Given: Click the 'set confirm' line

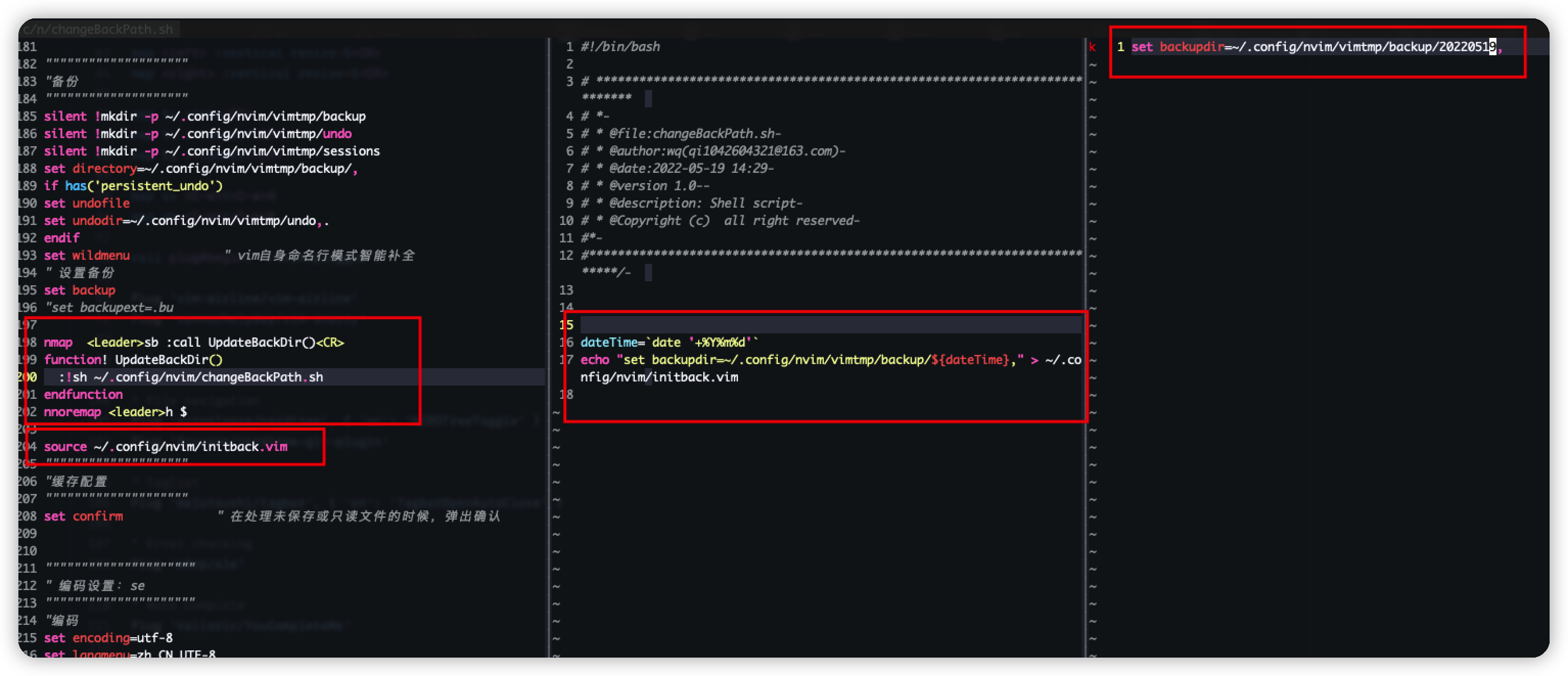Looking at the screenshot, I should tap(83, 516).
